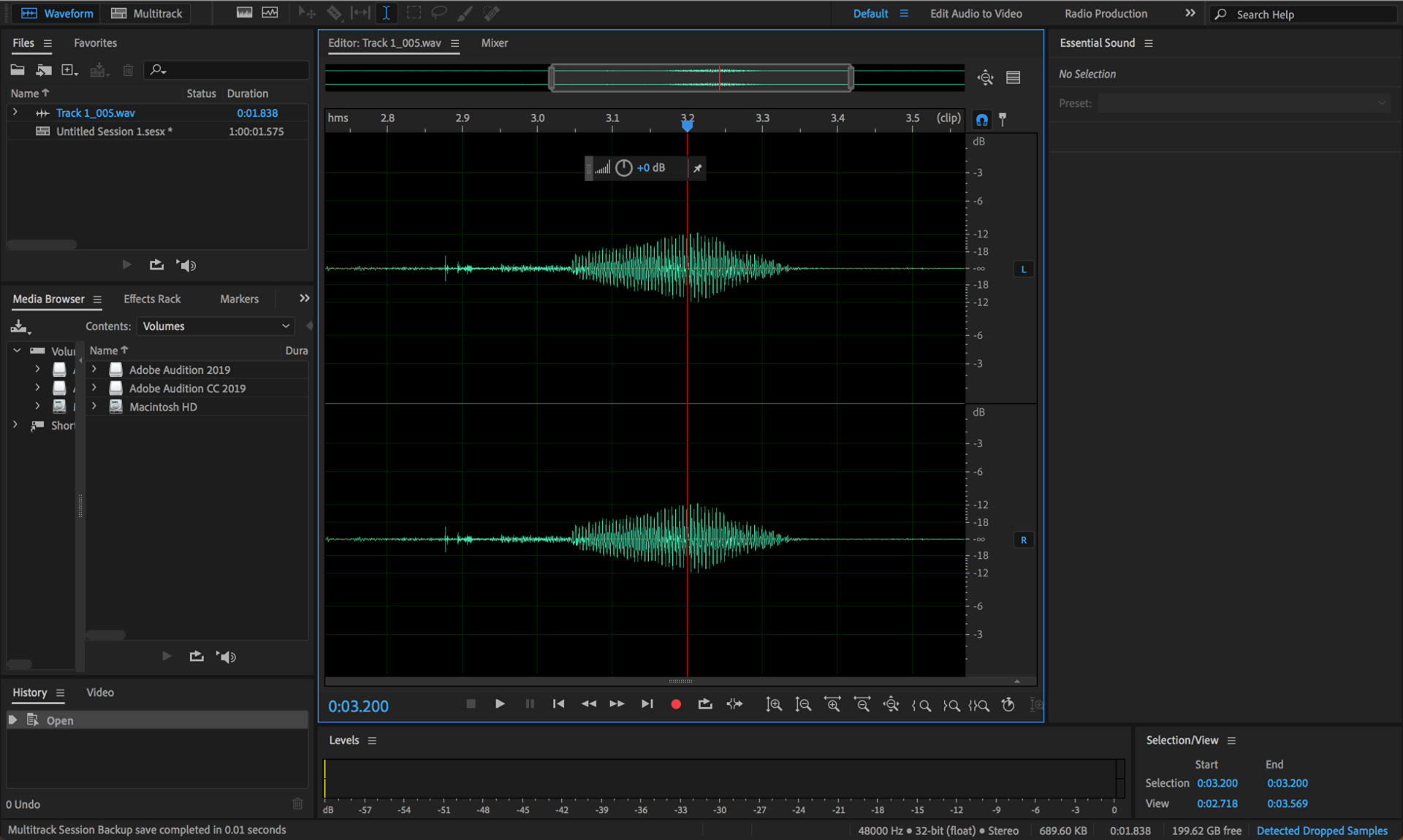
Task: Click Detected Dropped Samples status link
Action: (x=1322, y=831)
